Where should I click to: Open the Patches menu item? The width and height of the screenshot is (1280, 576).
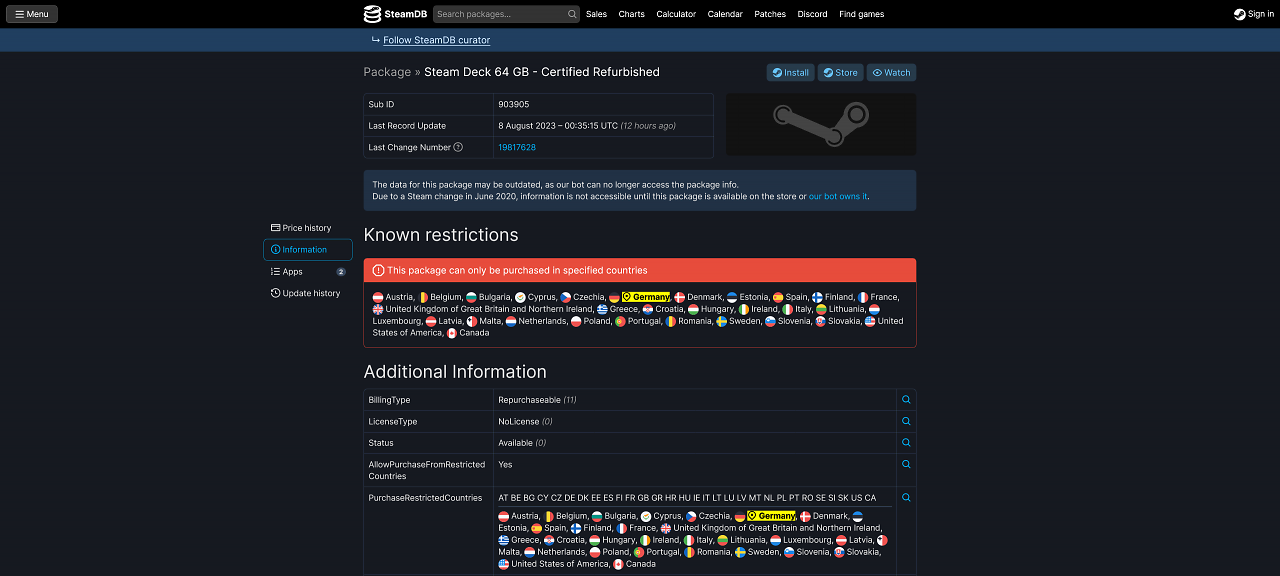(x=770, y=14)
